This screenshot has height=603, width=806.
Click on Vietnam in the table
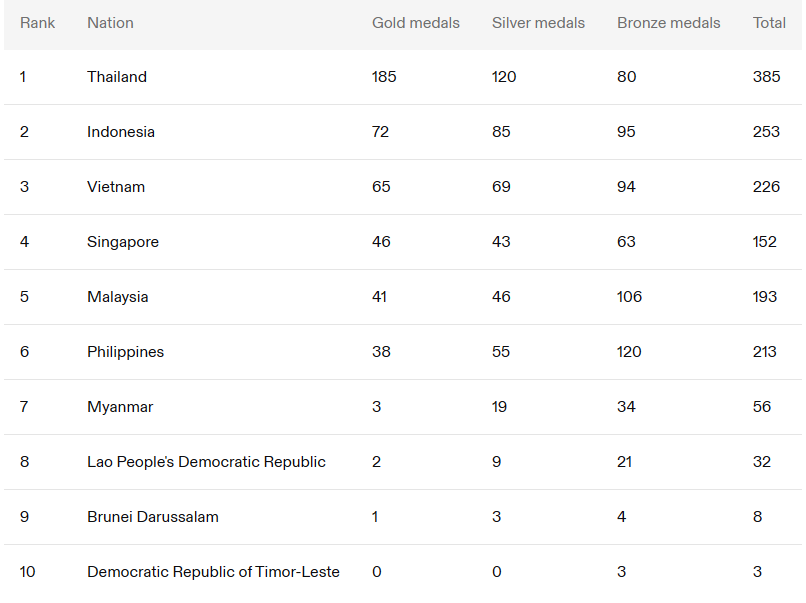116,187
